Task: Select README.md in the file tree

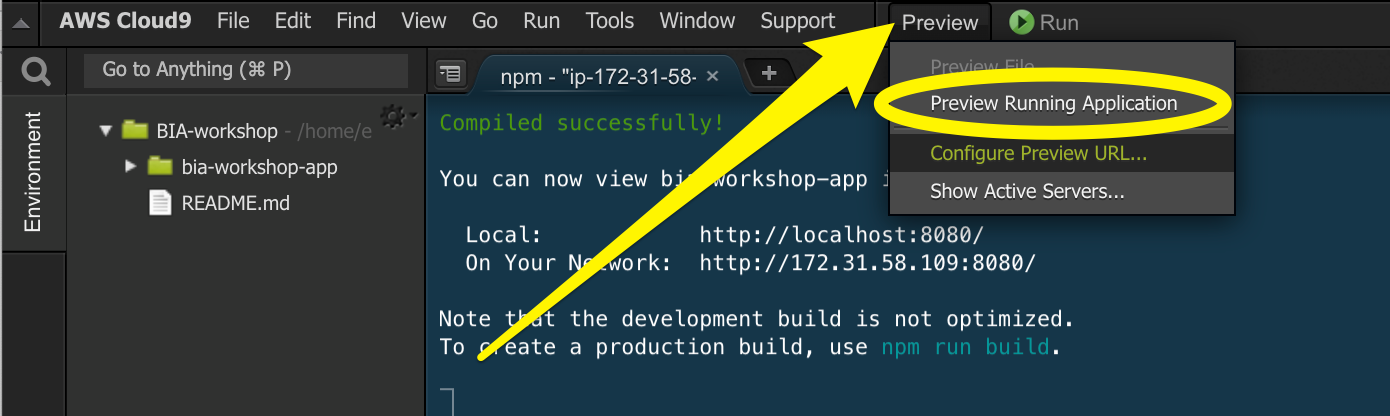Action: click(235, 203)
